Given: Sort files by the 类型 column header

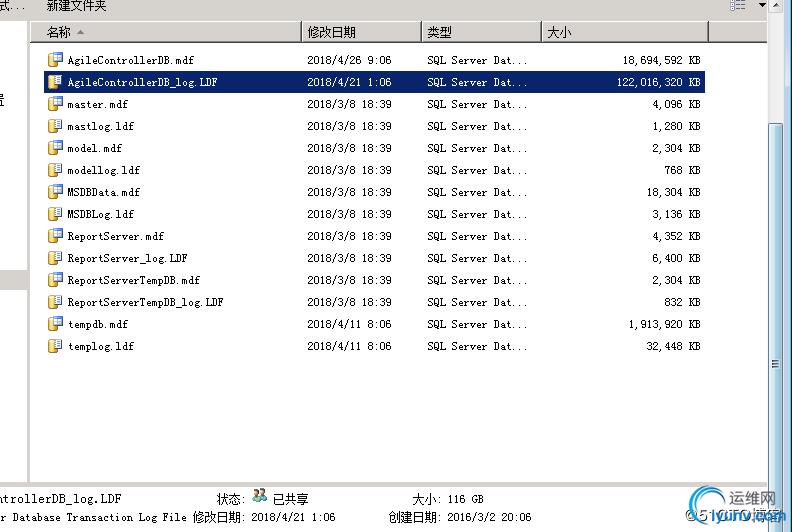Looking at the screenshot, I should pyautogui.click(x=481, y=32).
